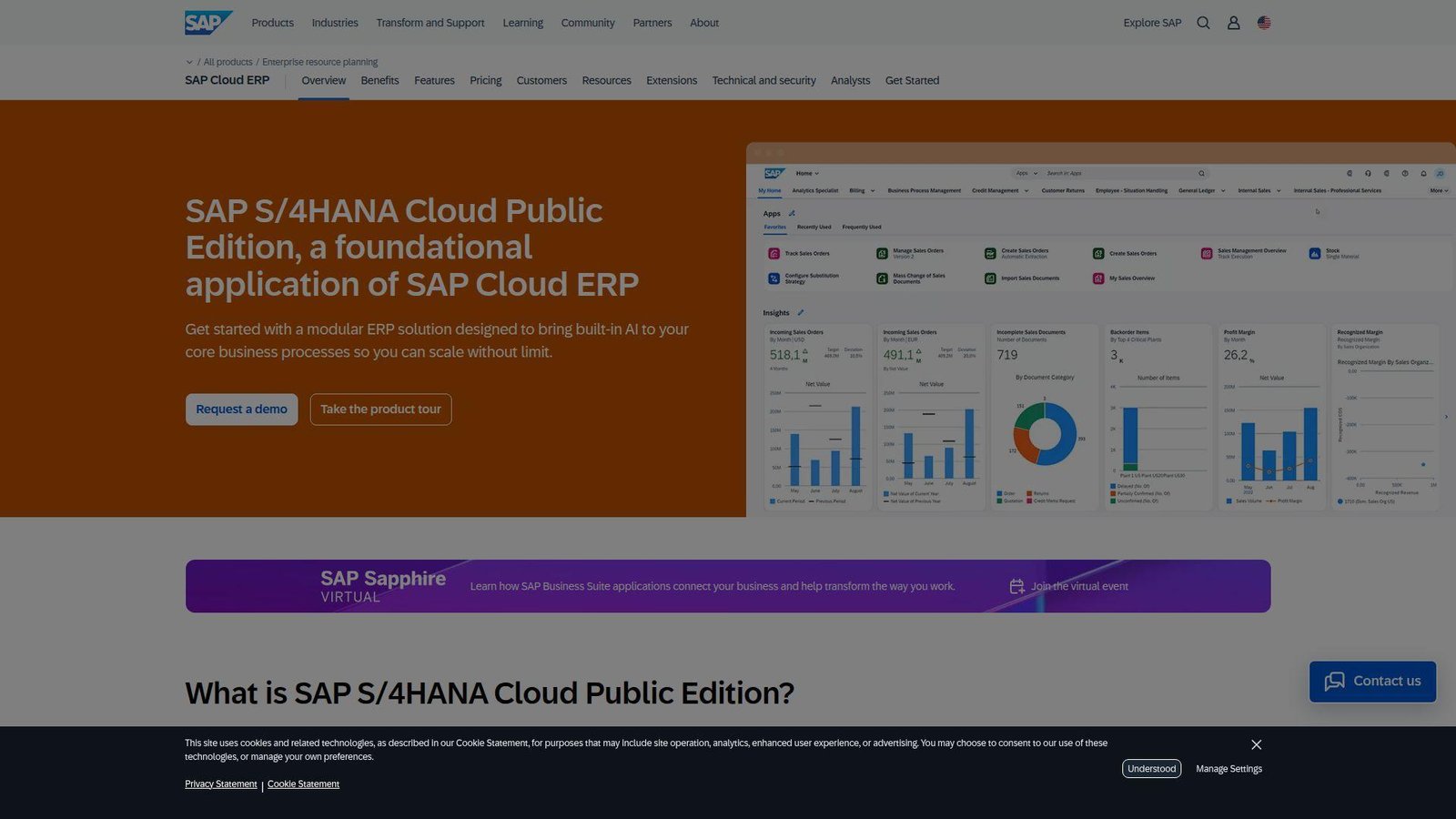Open the Get Started tab
Image resolution: width=1456 pixels, height=819 pixels.
click(912, 80)
